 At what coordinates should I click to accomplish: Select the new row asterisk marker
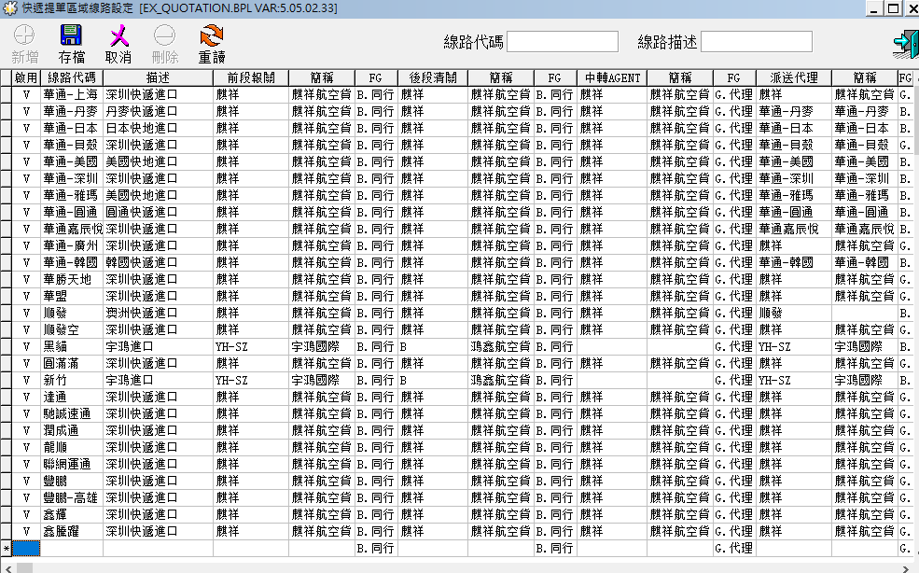(x=6, y=549)
